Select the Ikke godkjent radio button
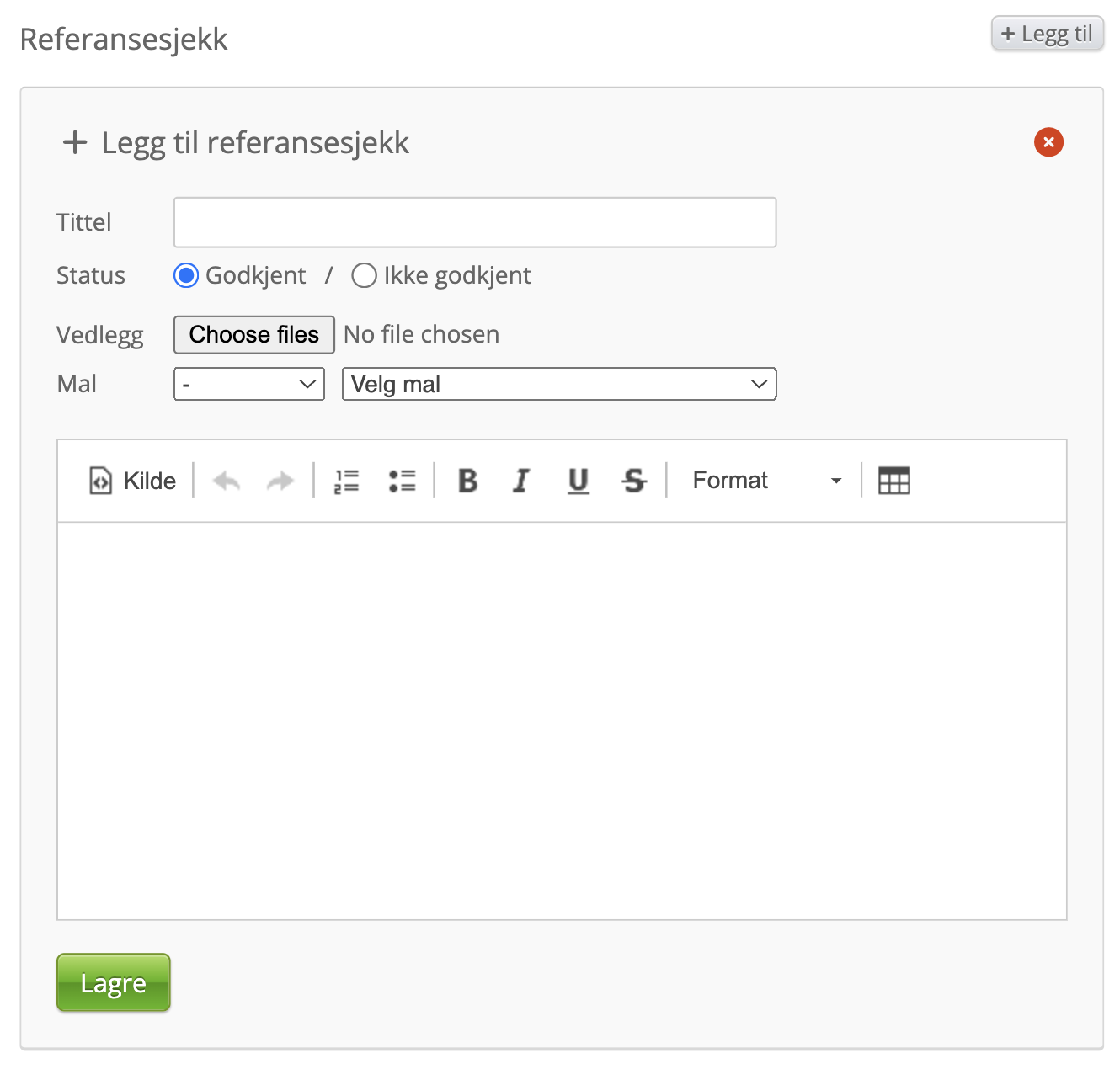This screenshot has height=1069, width=1120. tap(364, 276)
